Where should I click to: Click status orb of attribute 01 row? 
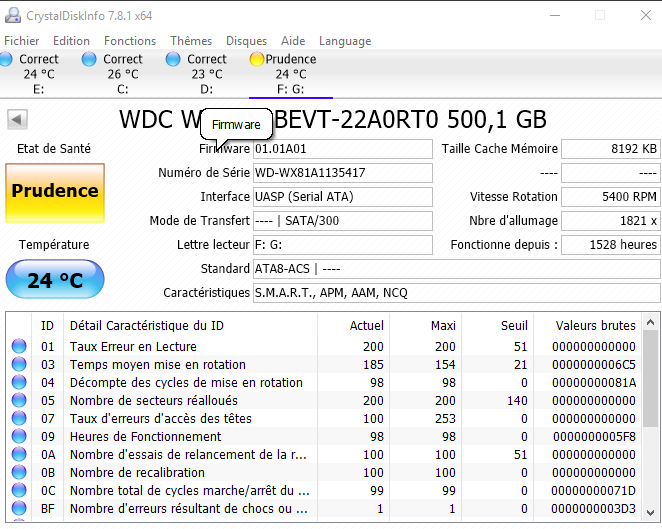point(19,346)
